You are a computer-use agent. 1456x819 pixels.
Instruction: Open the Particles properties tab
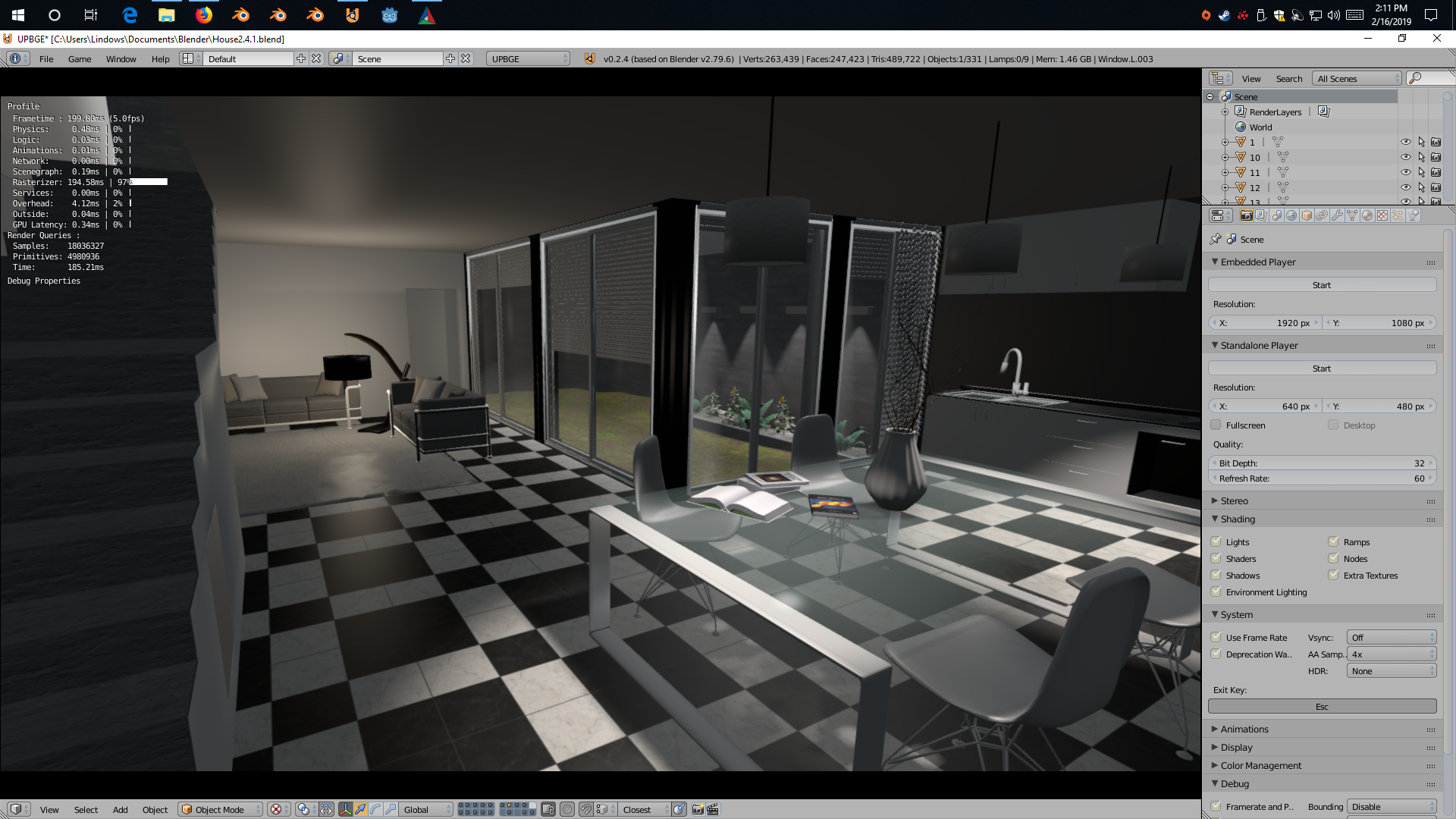coord(1398,215)
